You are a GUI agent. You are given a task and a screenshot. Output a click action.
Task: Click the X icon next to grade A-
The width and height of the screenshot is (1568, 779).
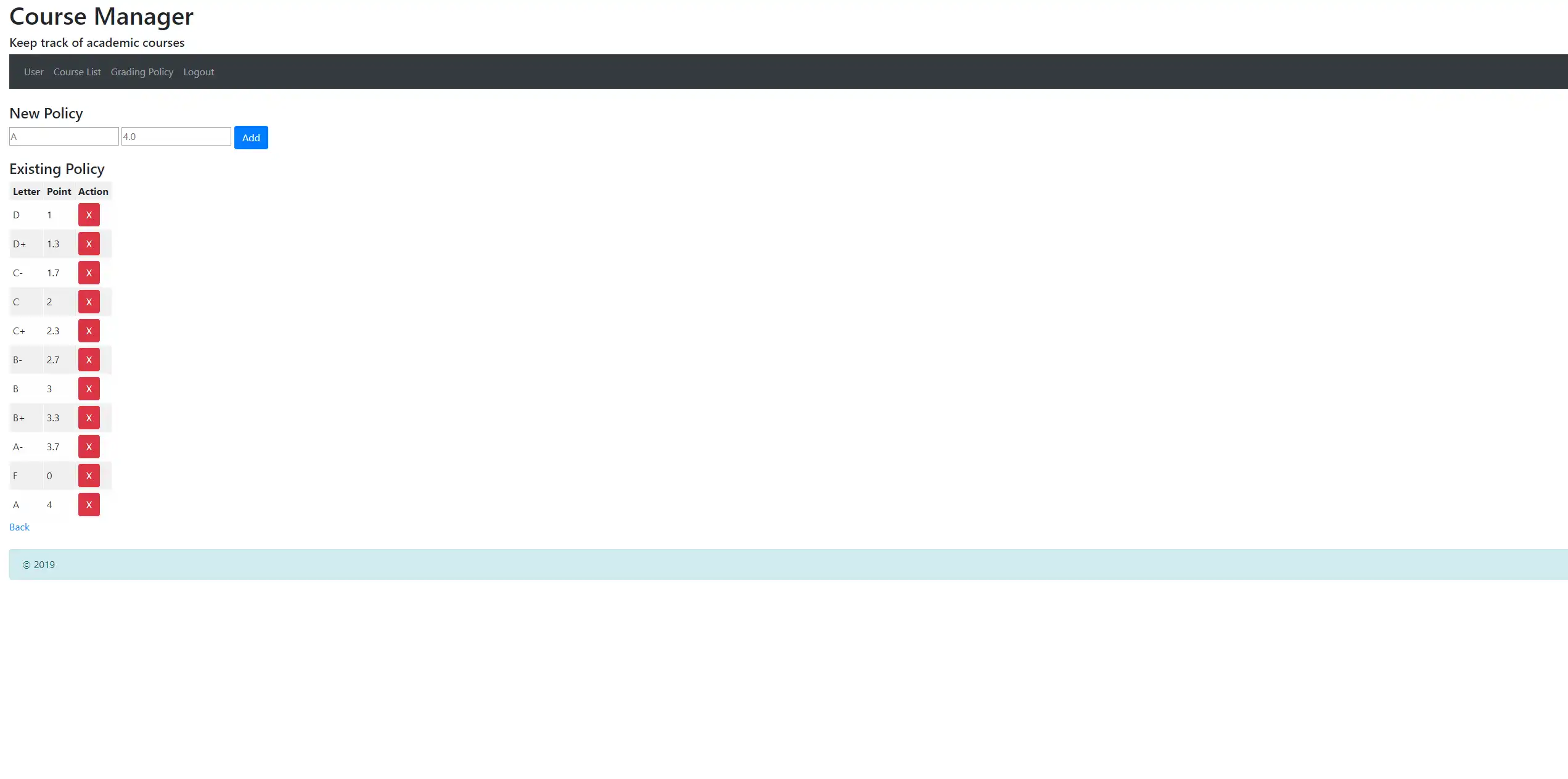tap(89, 447)
